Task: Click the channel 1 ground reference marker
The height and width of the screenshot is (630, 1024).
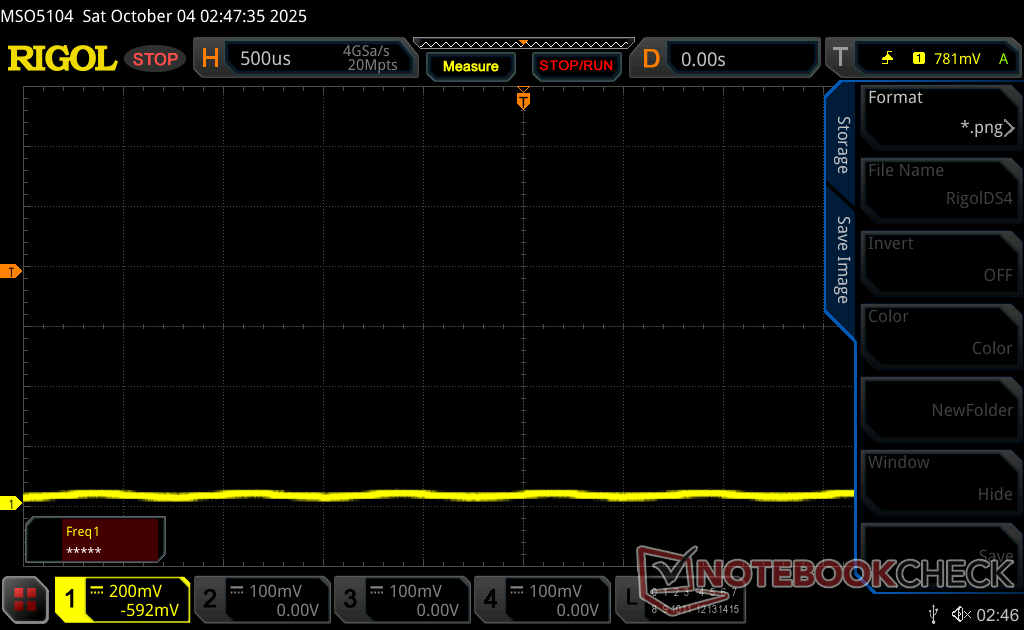Action: (x=11, y=503)
